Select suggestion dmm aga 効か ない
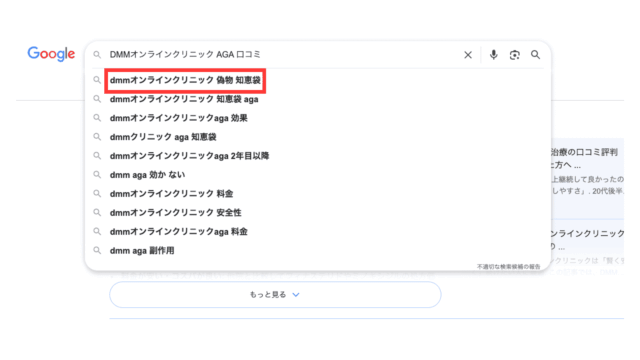This screenshot has width=640, height=360. (147, 175)
